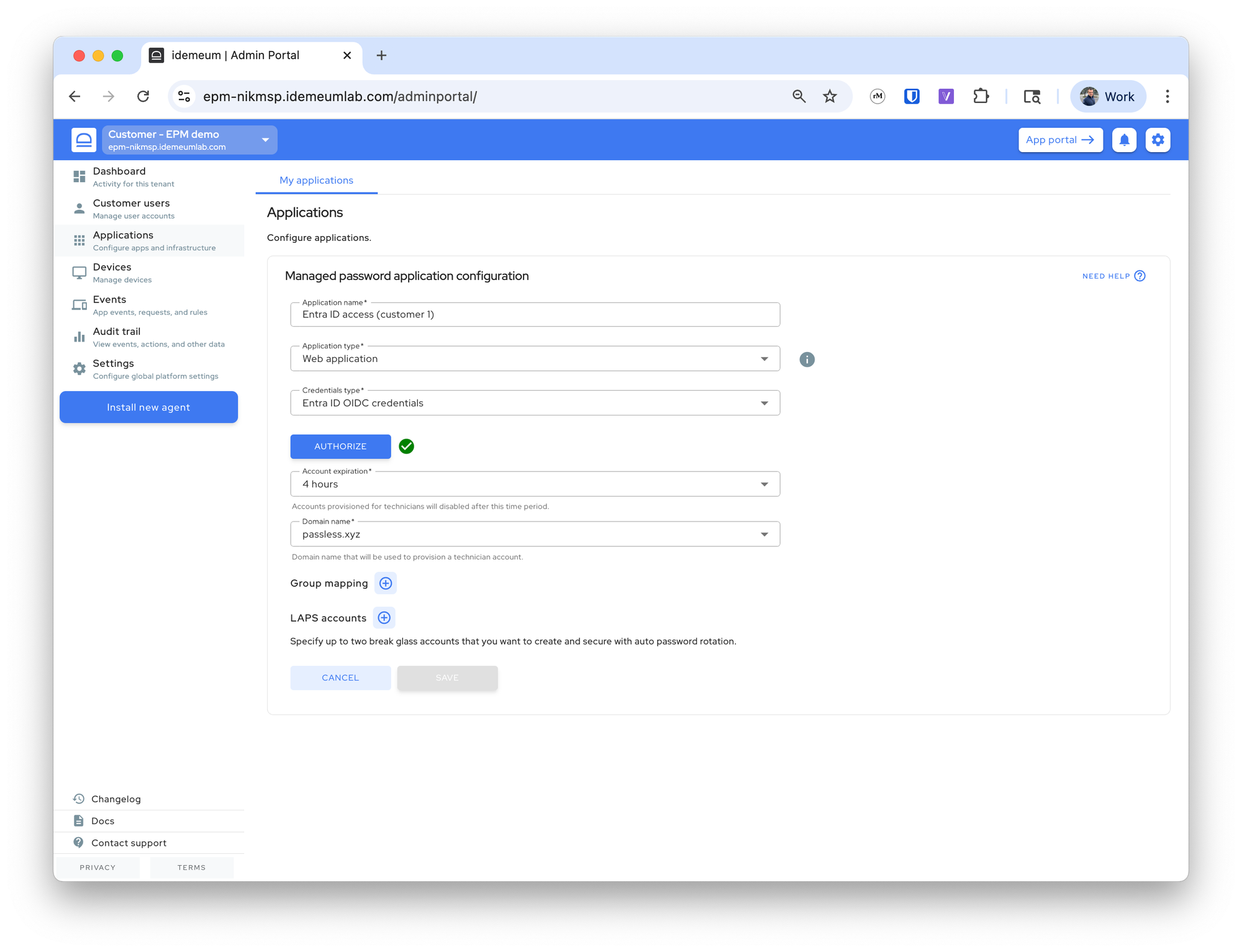Open Settings in the sidebar
This screenshot has height=952, width=1242.
[149, 369]
